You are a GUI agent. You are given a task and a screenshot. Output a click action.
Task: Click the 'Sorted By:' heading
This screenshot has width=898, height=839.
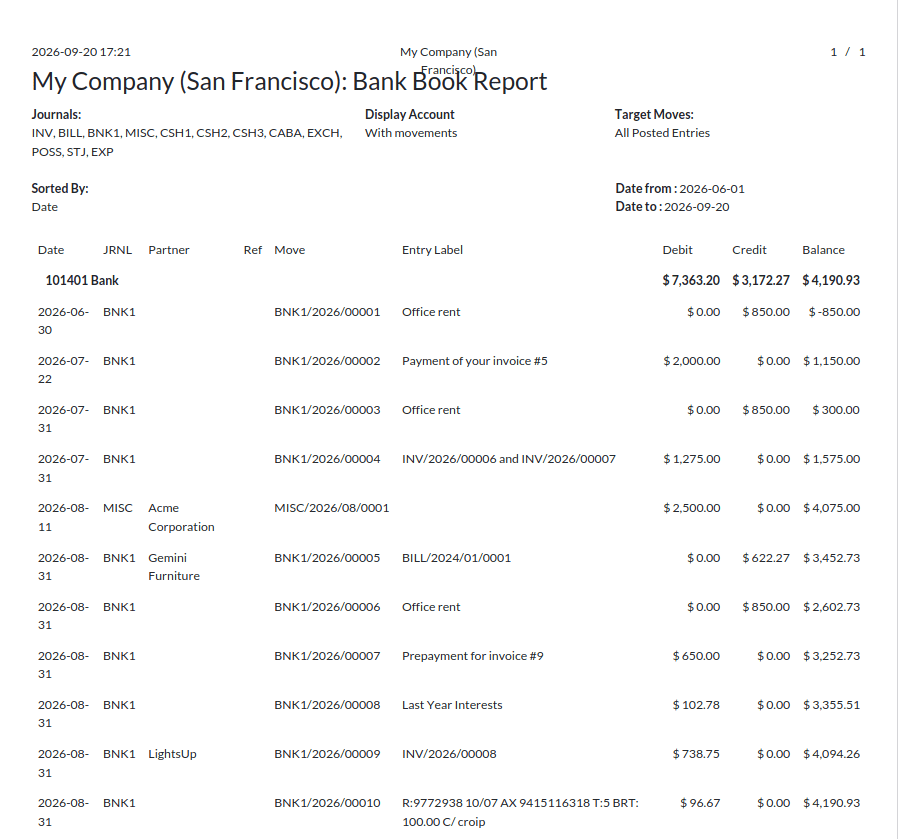pos(60,188)
